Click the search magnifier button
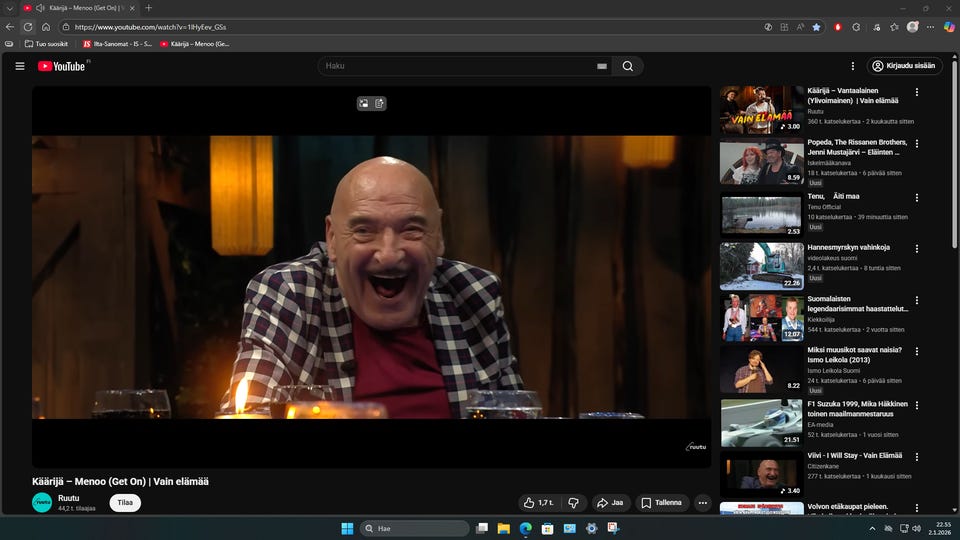The height and width of the screenshot is (540, 960). point(627,66)
